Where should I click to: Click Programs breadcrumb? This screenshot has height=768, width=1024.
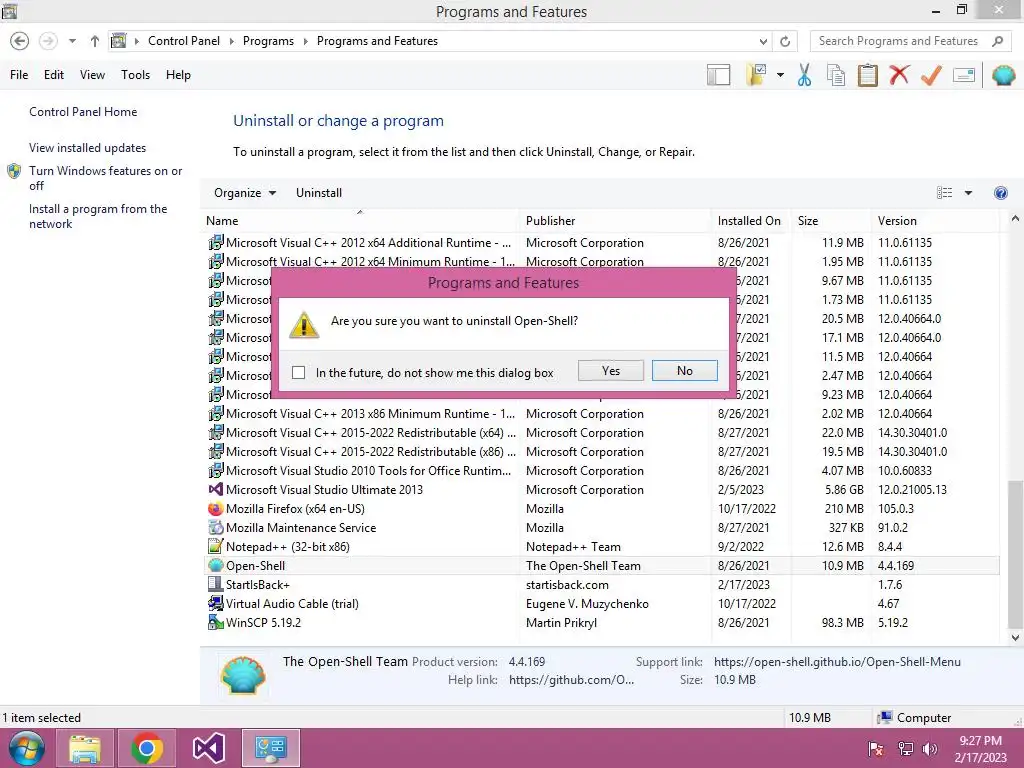[x=268, y=40]
